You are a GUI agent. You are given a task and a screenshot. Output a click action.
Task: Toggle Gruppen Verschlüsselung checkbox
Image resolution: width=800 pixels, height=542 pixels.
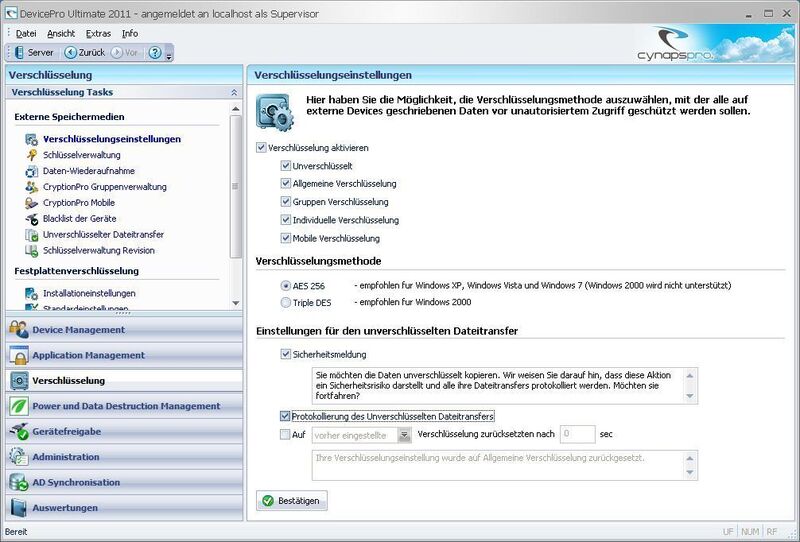286,202
